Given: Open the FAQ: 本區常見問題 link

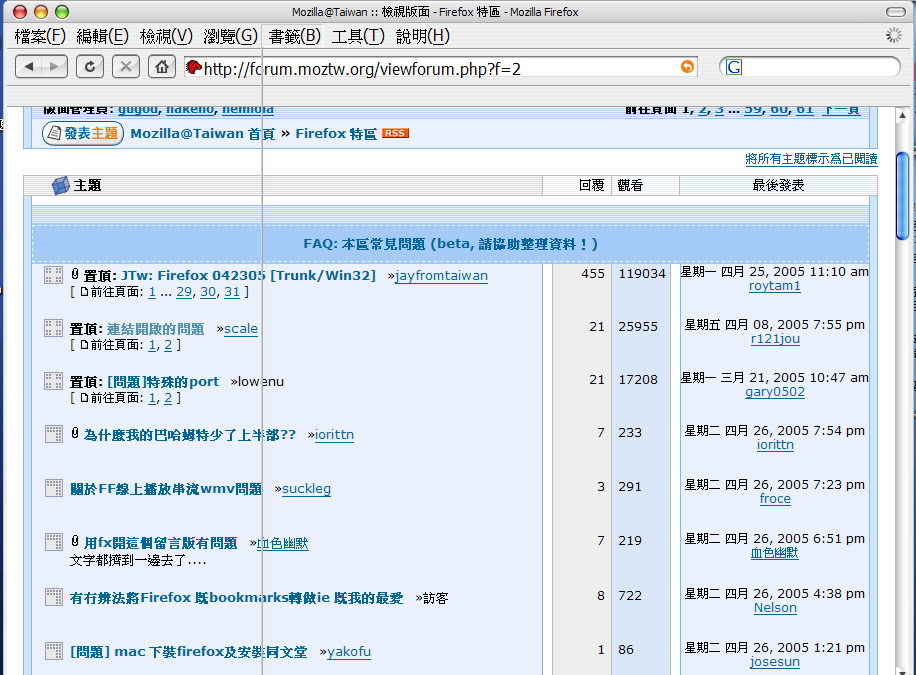Looking at the screenshot, I should (x=450, y=244).
